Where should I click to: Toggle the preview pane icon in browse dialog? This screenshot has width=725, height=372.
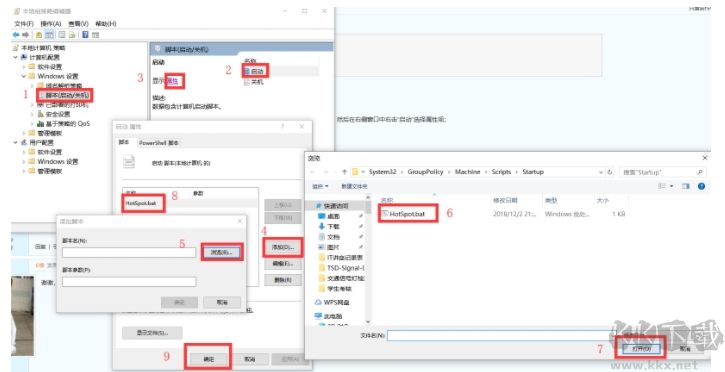click(x=686, y=186)
